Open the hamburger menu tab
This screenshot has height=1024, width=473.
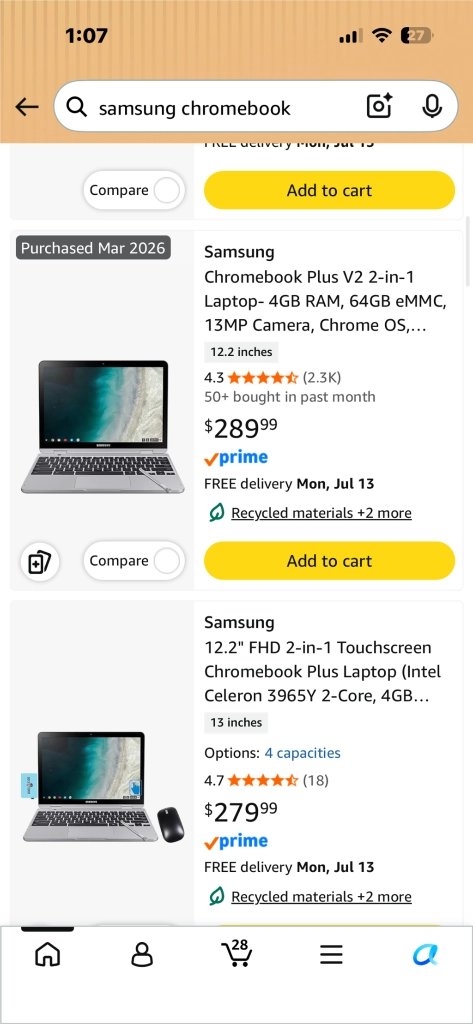(x=331, y=955)
